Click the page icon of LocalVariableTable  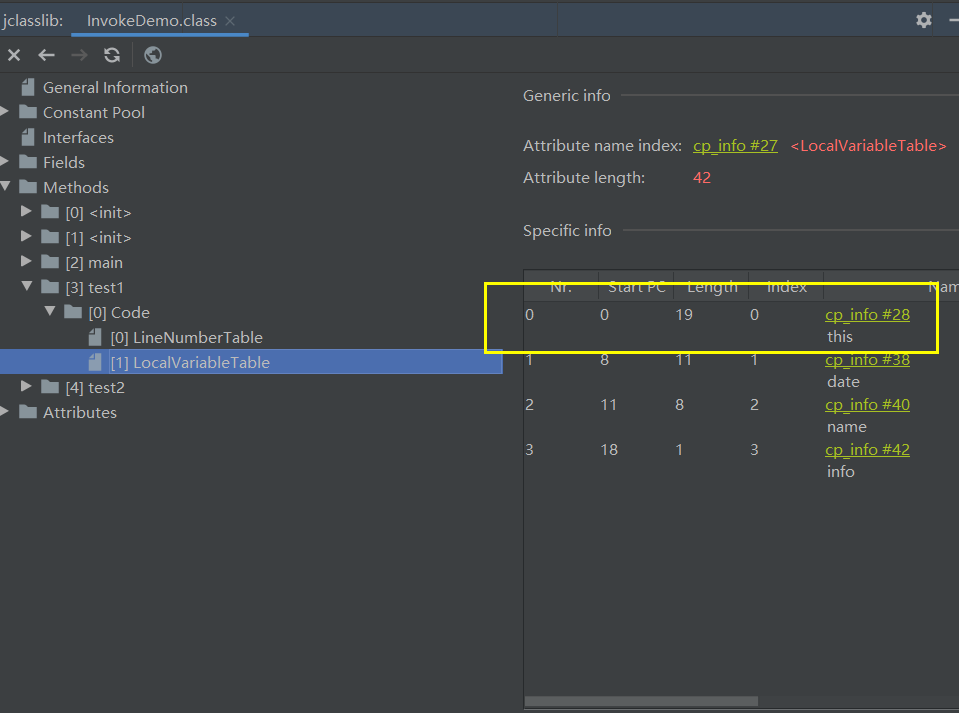coord(95,363)
